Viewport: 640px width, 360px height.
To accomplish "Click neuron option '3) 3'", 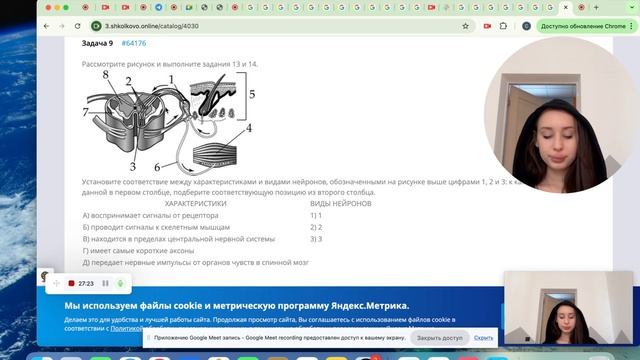I will click(x=316, y=239).
